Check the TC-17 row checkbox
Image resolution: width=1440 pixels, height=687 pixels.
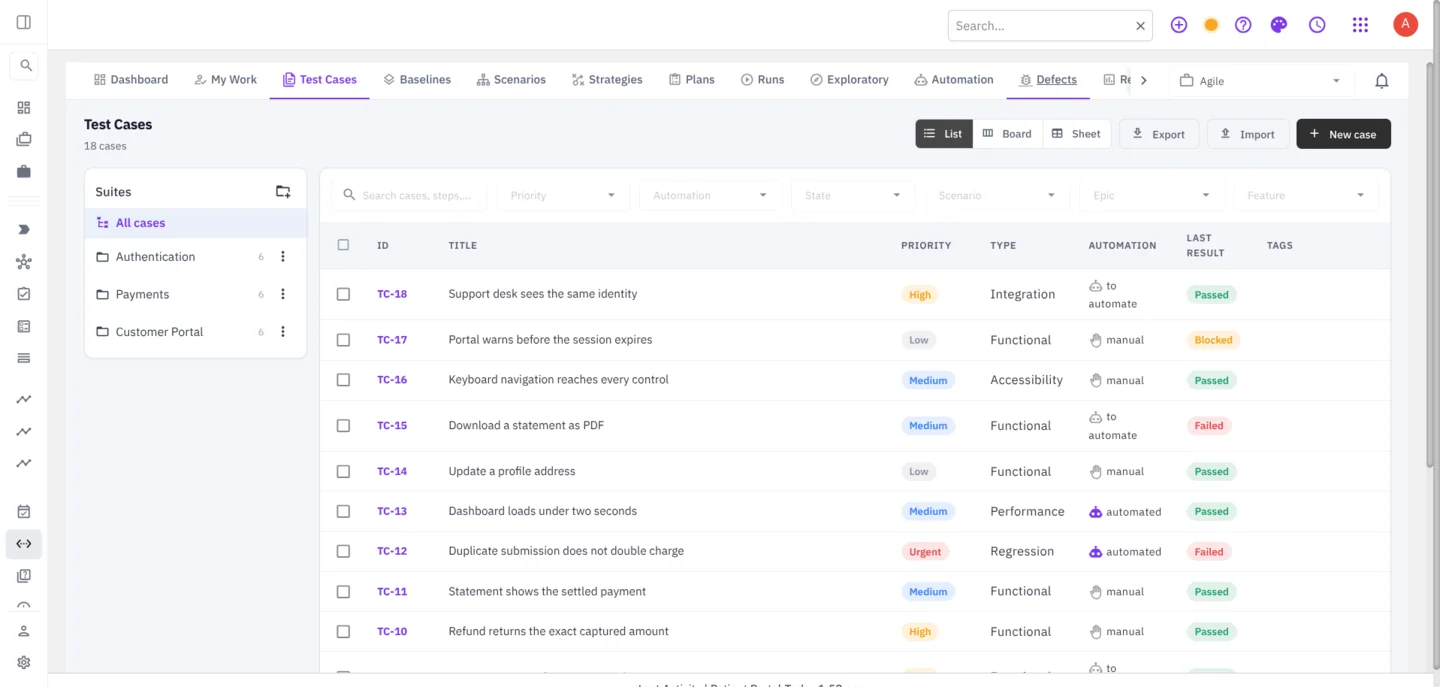click(x=343, y=340)
